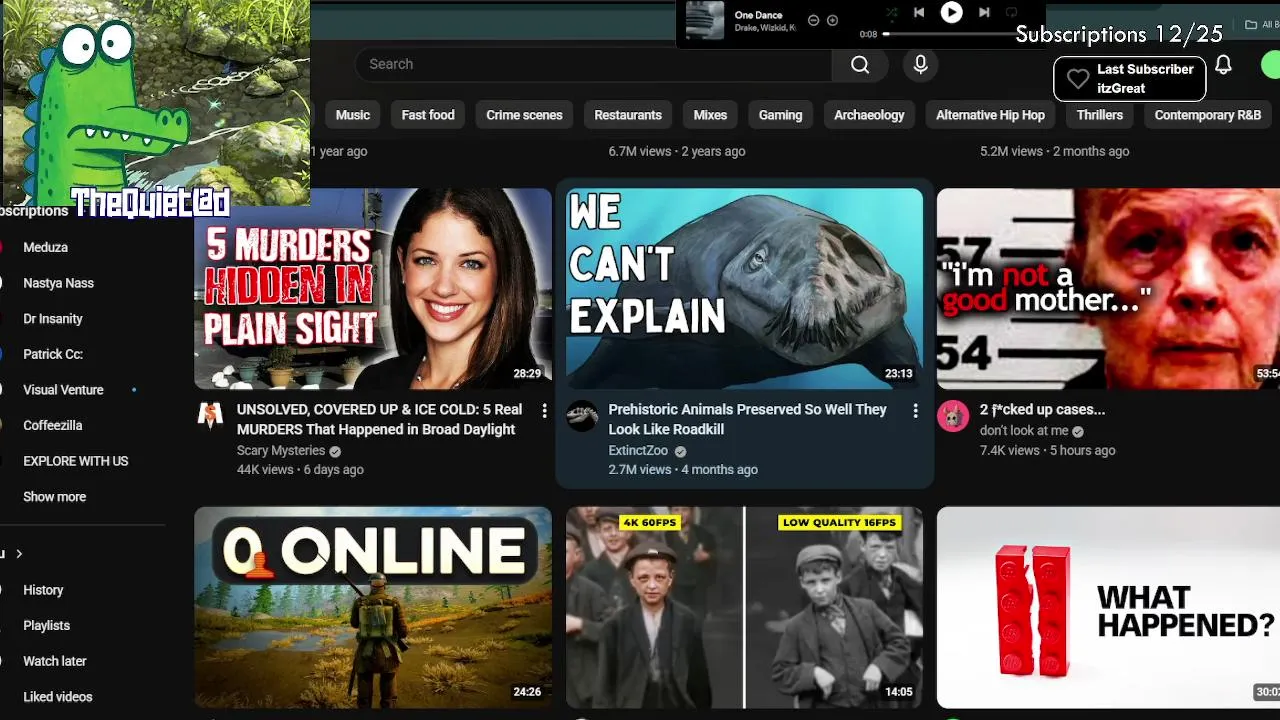The image size is (1280, 720).
Task: Seek in the One Dance progress bar
Action: point(950,34)
